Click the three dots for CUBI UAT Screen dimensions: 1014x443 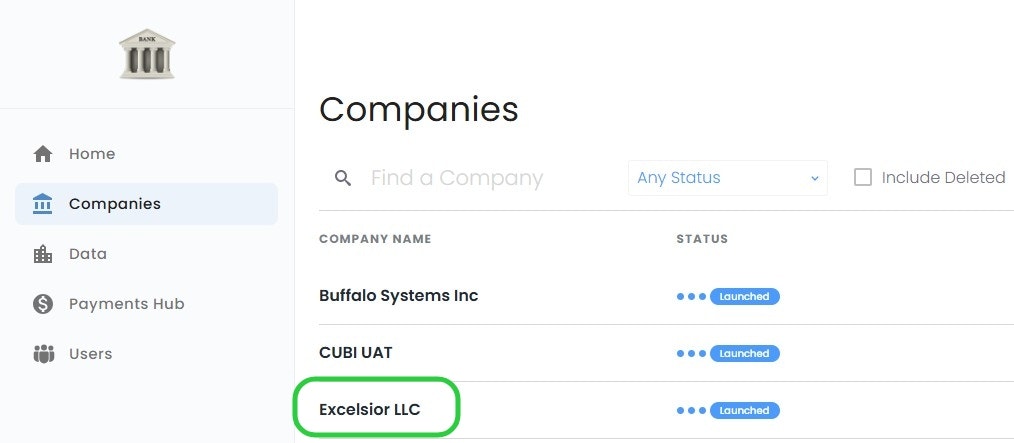tap(691, 353)
